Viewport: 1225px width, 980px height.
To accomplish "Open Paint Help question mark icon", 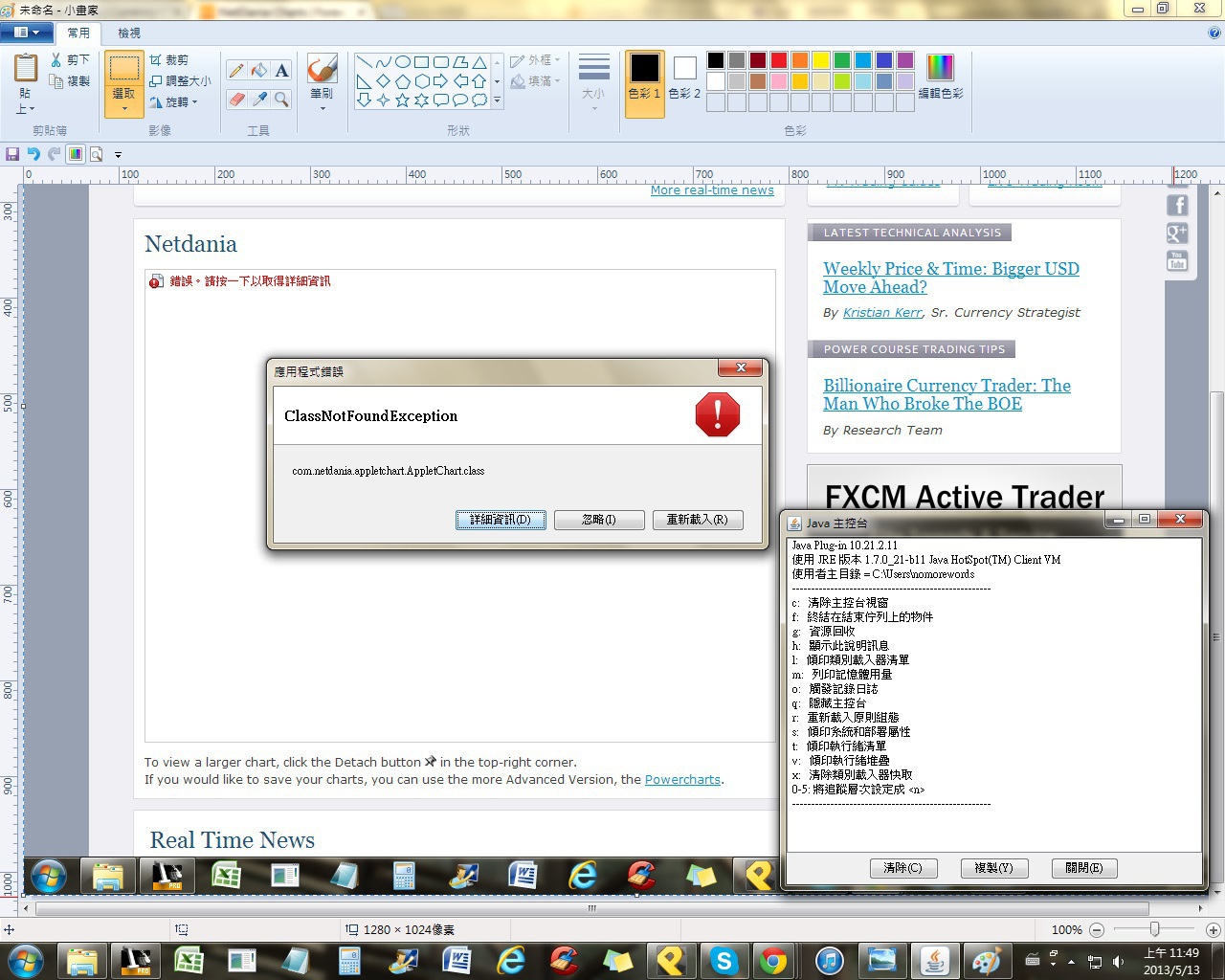I will click(x=1214, y=33).
